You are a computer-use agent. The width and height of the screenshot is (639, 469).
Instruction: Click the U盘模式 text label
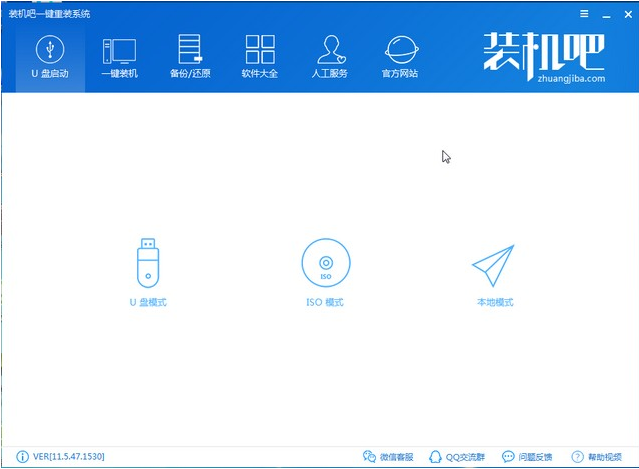point(148,302)
